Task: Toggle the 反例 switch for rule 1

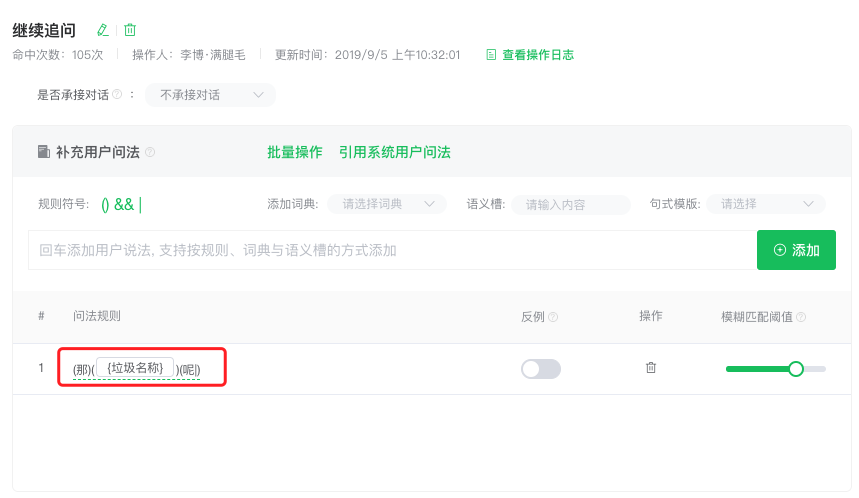Action: coord(541,369)
